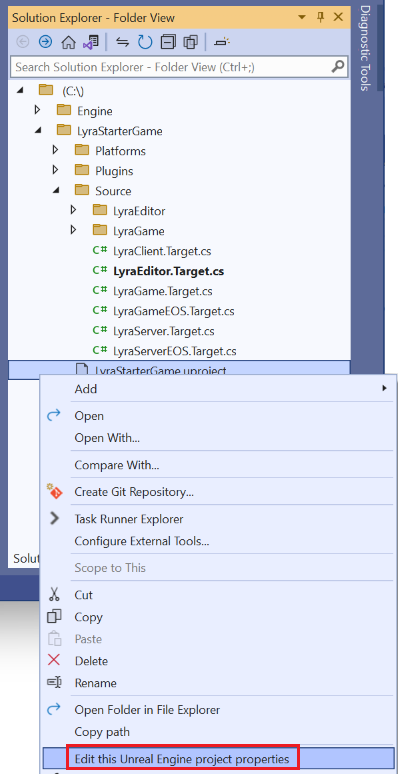Collapse the LyraStarterGame folder
Screen dimensions: 398x774
coord(38,131)
